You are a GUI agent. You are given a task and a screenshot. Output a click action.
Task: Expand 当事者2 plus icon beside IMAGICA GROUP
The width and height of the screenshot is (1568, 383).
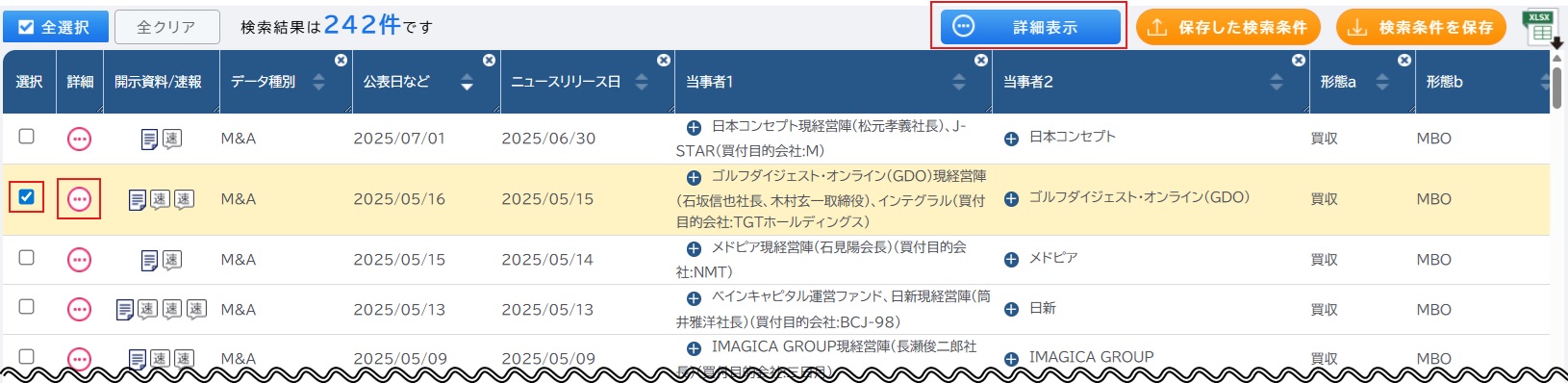pos(1011,359)
